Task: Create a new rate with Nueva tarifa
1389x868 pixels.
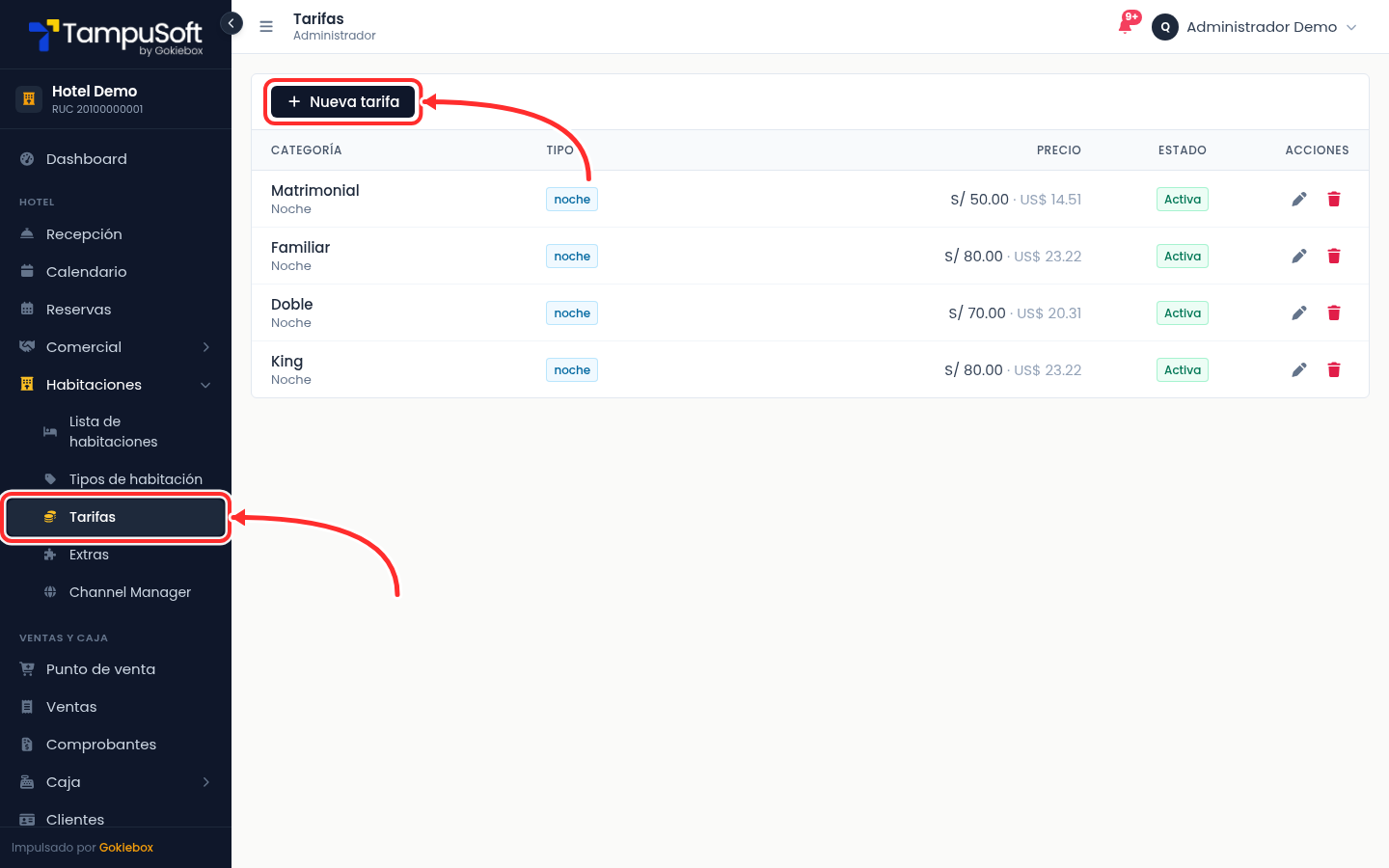Action: pos(342,101)
